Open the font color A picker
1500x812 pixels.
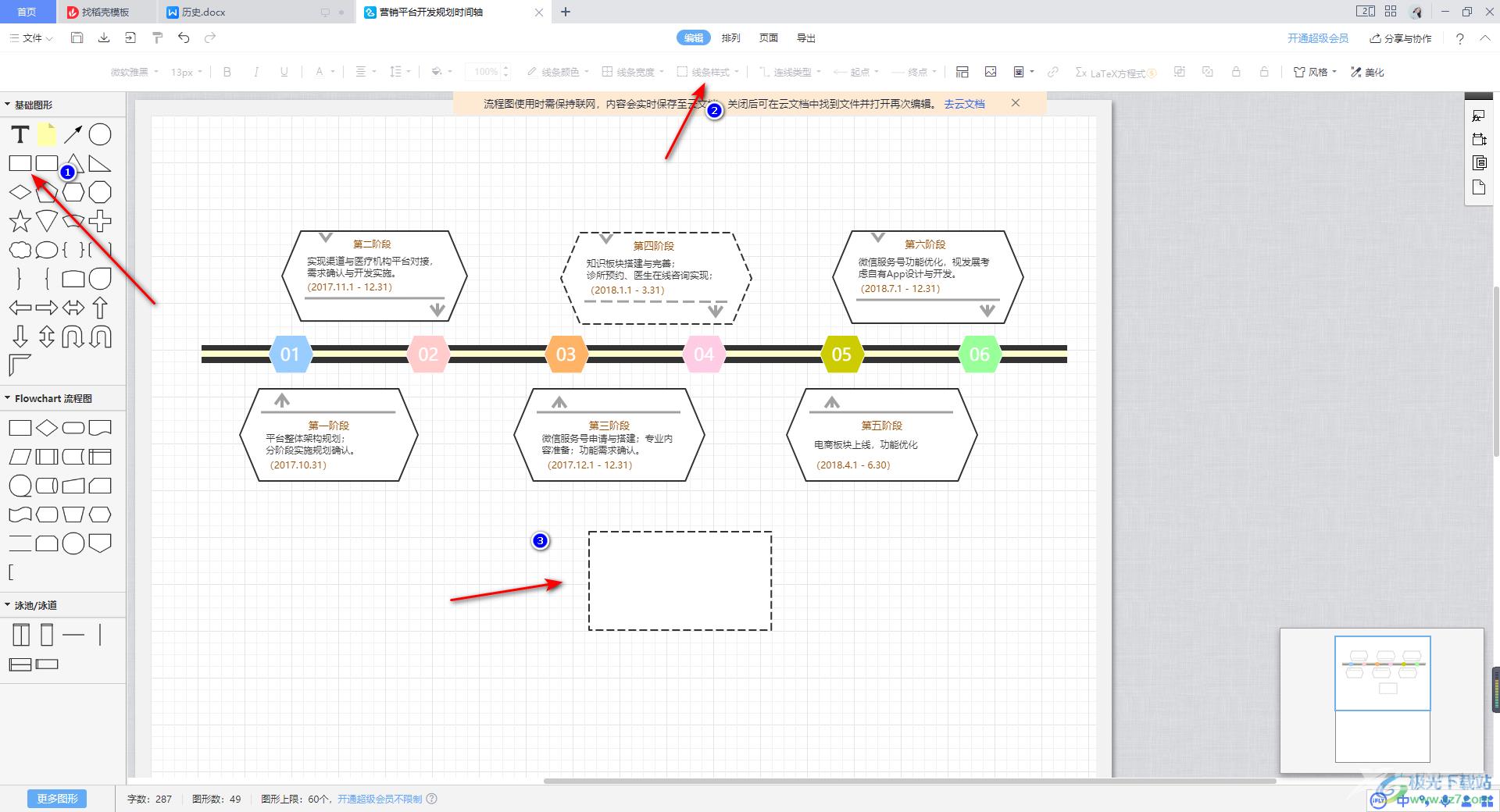(324, 72)
